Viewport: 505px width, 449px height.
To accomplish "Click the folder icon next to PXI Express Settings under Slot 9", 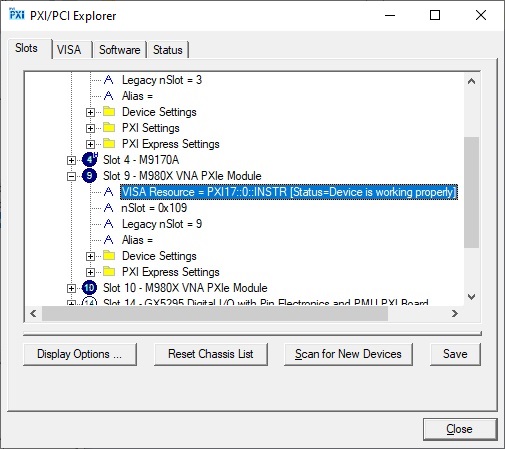I will tap(109, 271).
